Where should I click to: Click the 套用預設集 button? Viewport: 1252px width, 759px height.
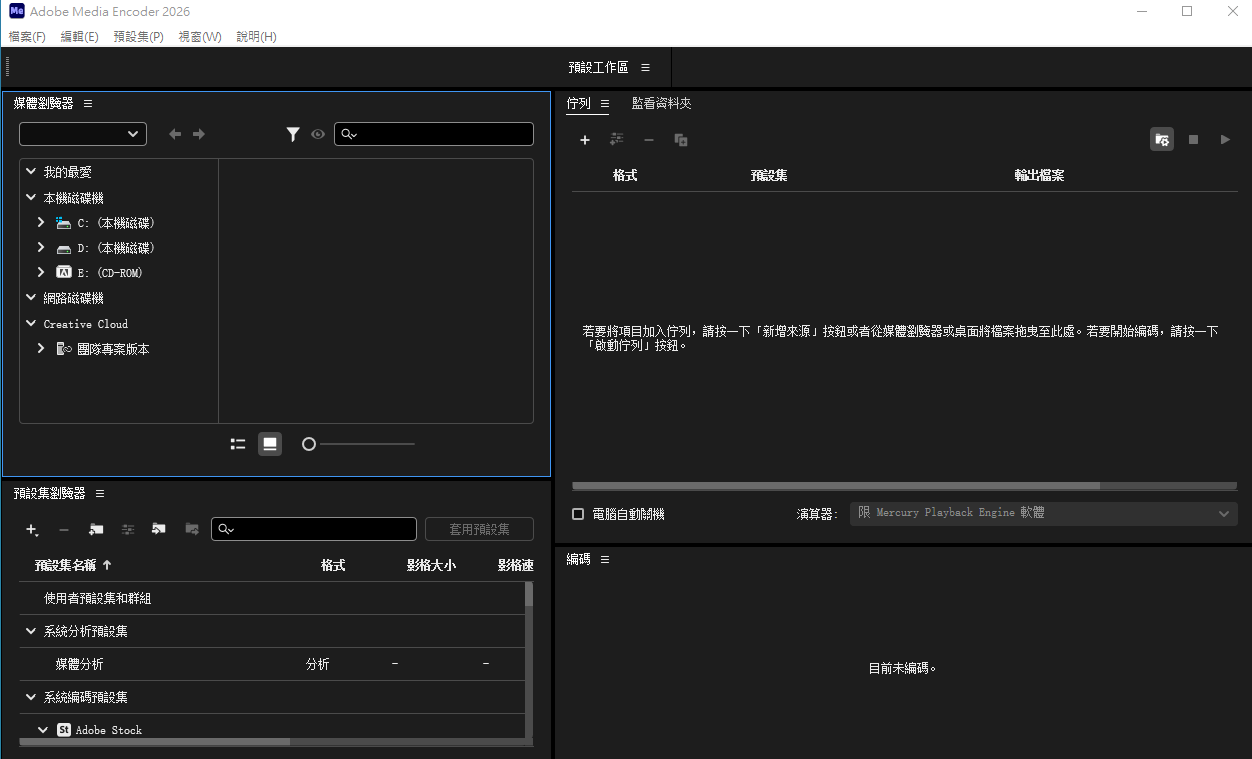[479, 529]
